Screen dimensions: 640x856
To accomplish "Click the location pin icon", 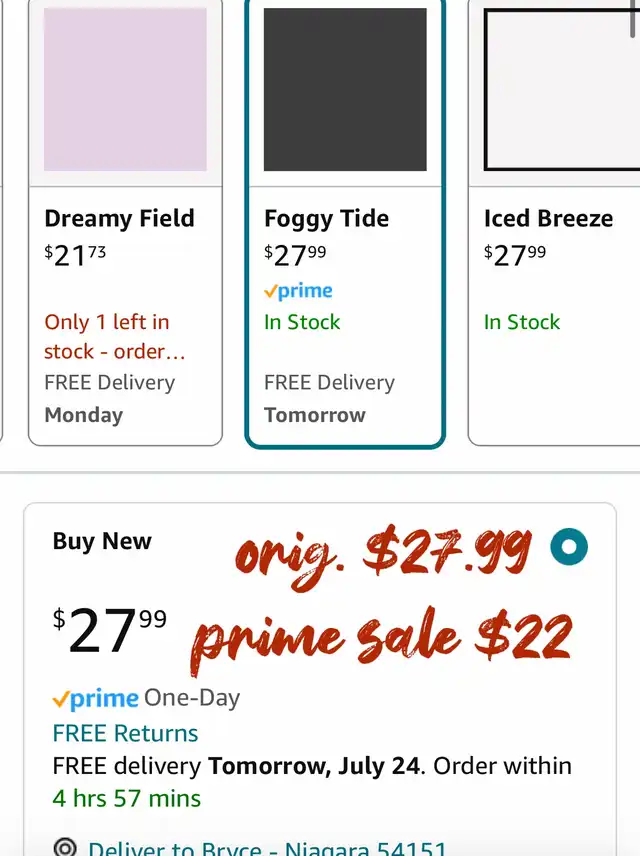I will (65, 848).
